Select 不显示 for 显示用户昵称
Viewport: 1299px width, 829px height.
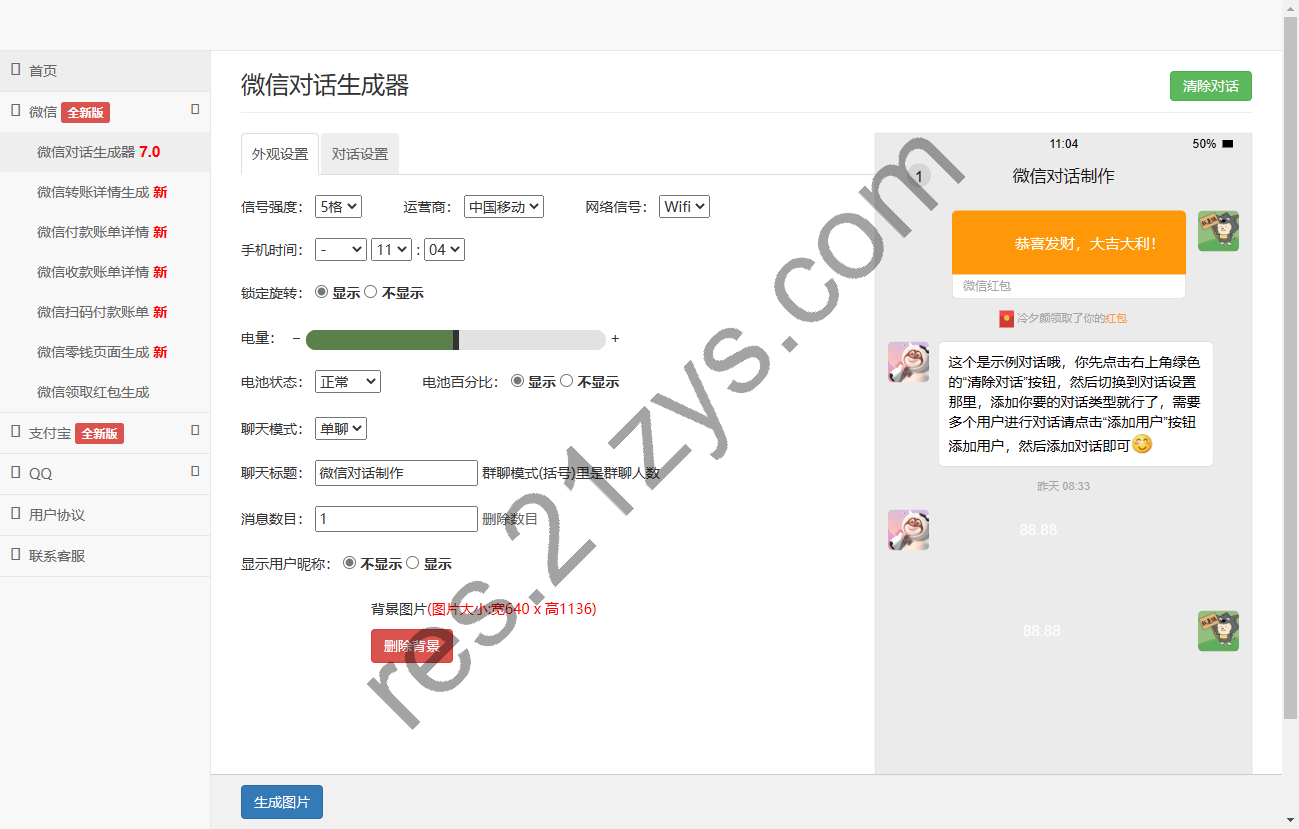point(349,563)
